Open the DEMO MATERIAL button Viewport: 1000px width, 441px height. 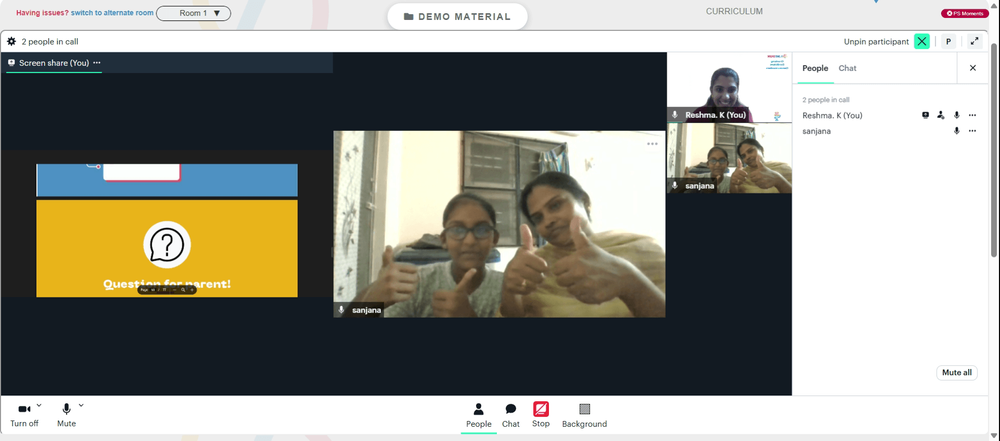point(457,17)
